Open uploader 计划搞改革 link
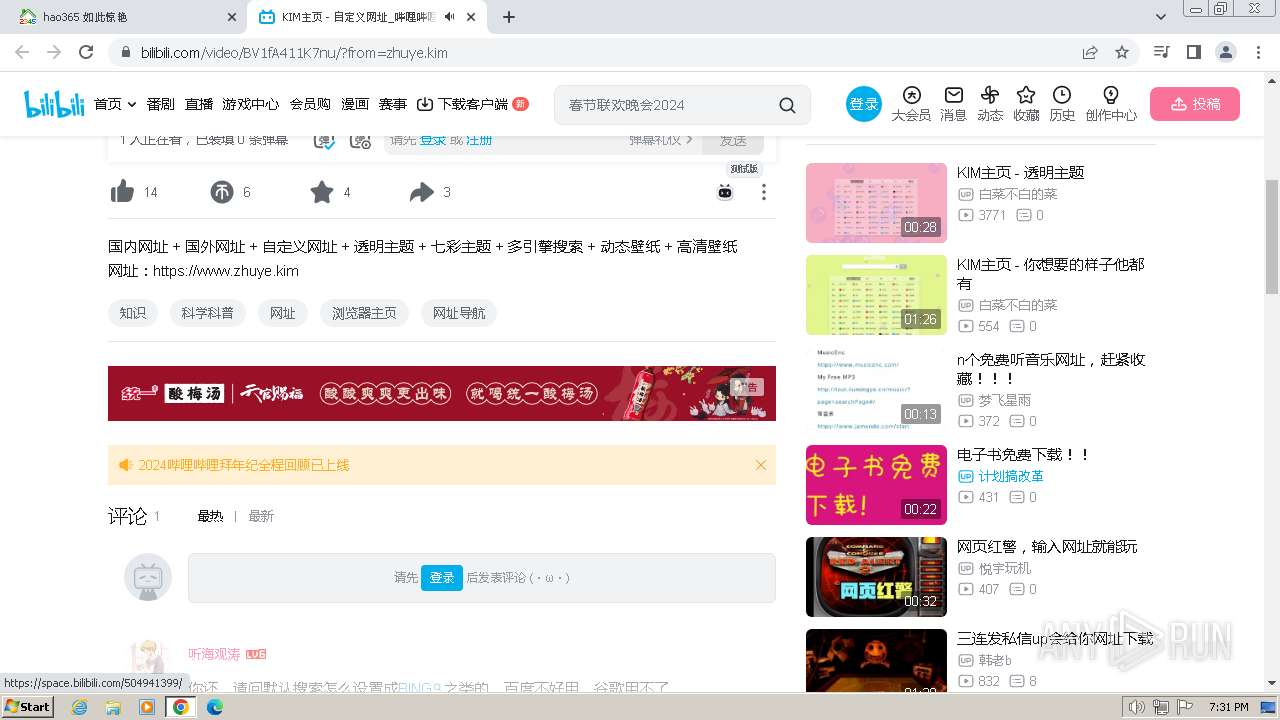This screenshot has width=1280, height=720. pos(1010,476)
